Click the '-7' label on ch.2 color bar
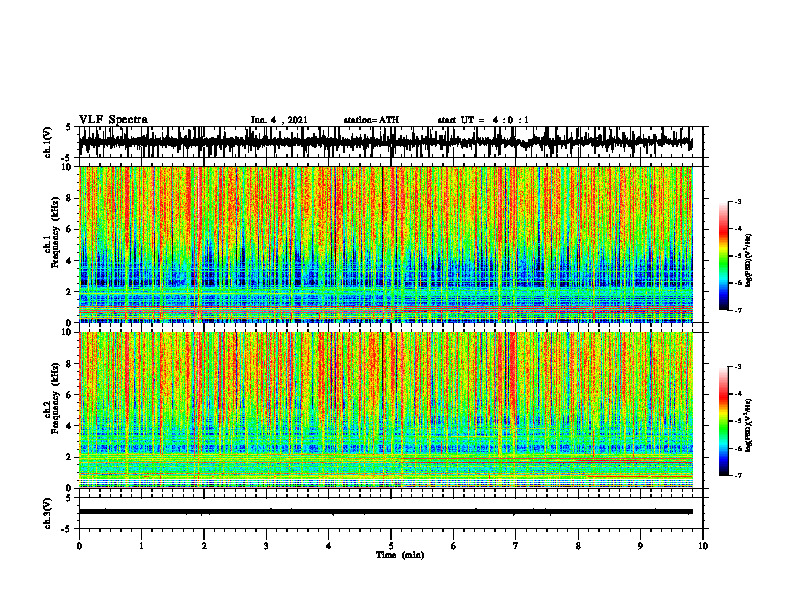Viewport: 792px width, 612px height. click(738, 475)
